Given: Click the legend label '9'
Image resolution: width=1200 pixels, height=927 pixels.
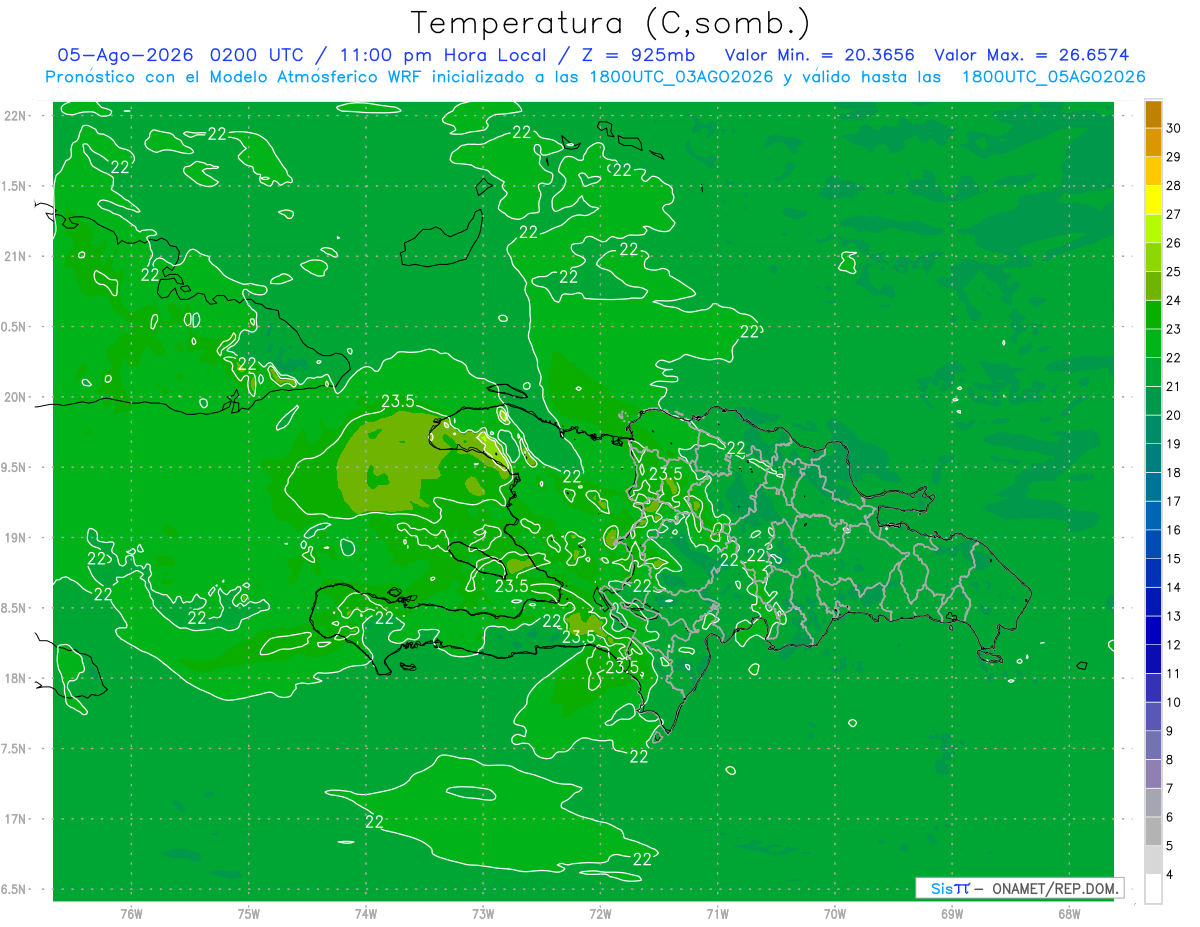Looking at the screenshot, I should click(1170, 731).
